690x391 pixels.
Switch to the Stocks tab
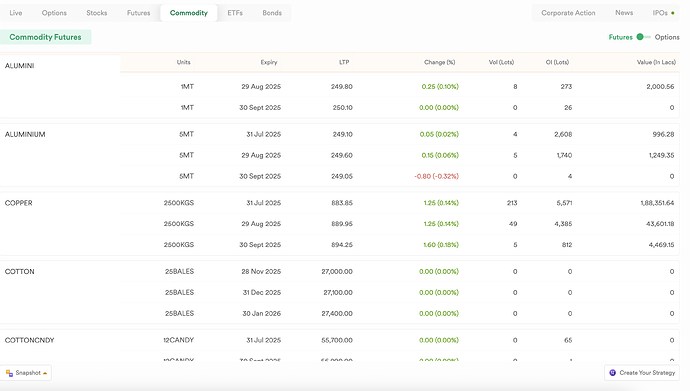(96, 13)
